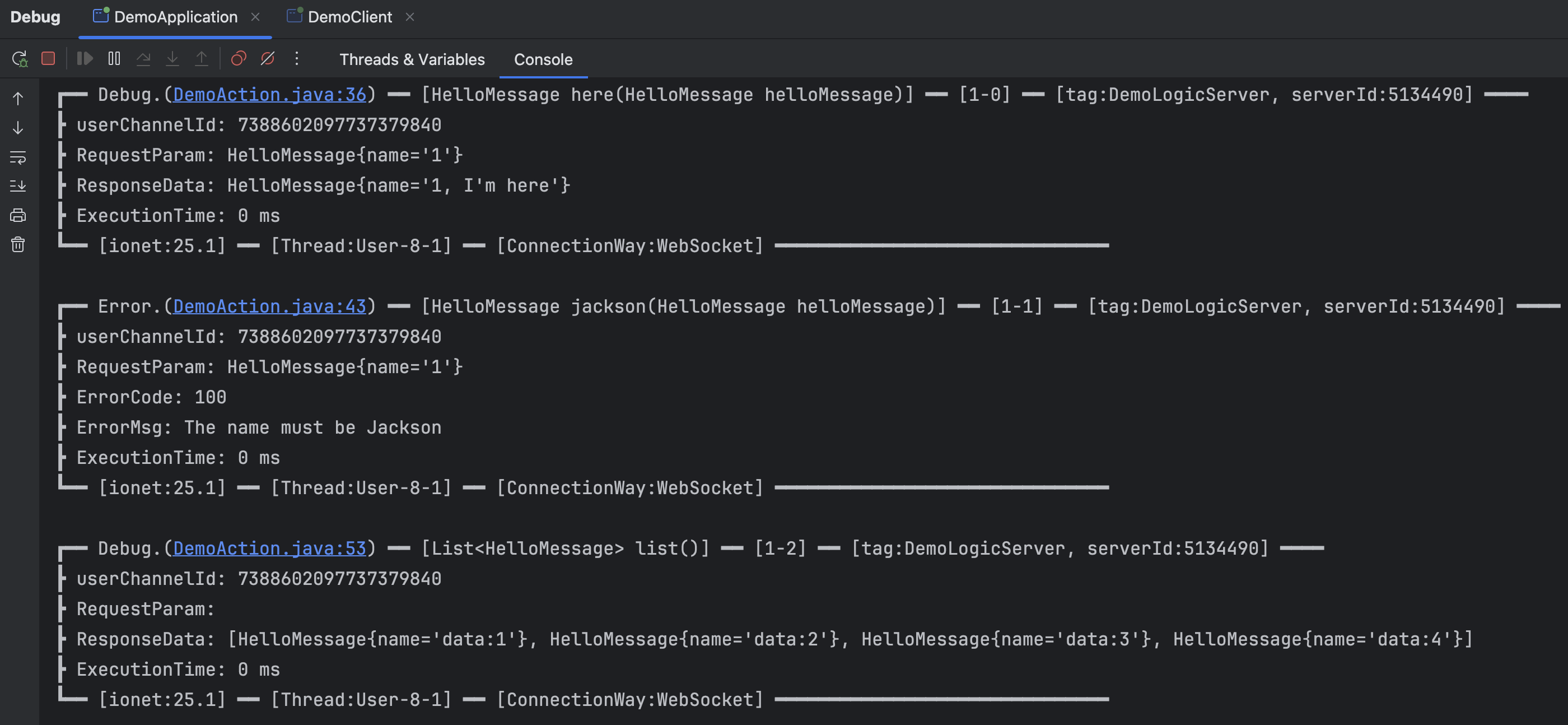1568x725 pixels.
Task: Open the debugger more options menu
Action: (x=297, y=58)
